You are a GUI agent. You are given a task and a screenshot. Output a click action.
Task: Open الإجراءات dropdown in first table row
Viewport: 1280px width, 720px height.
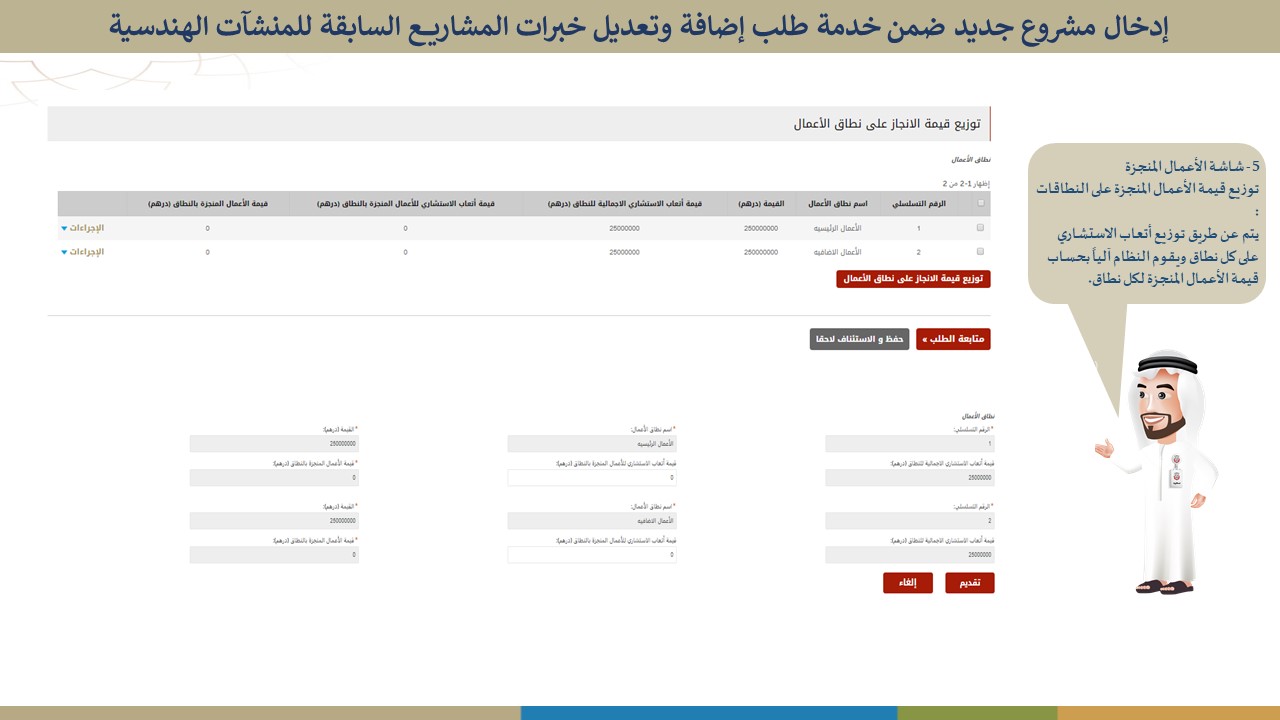pos(82,228)
